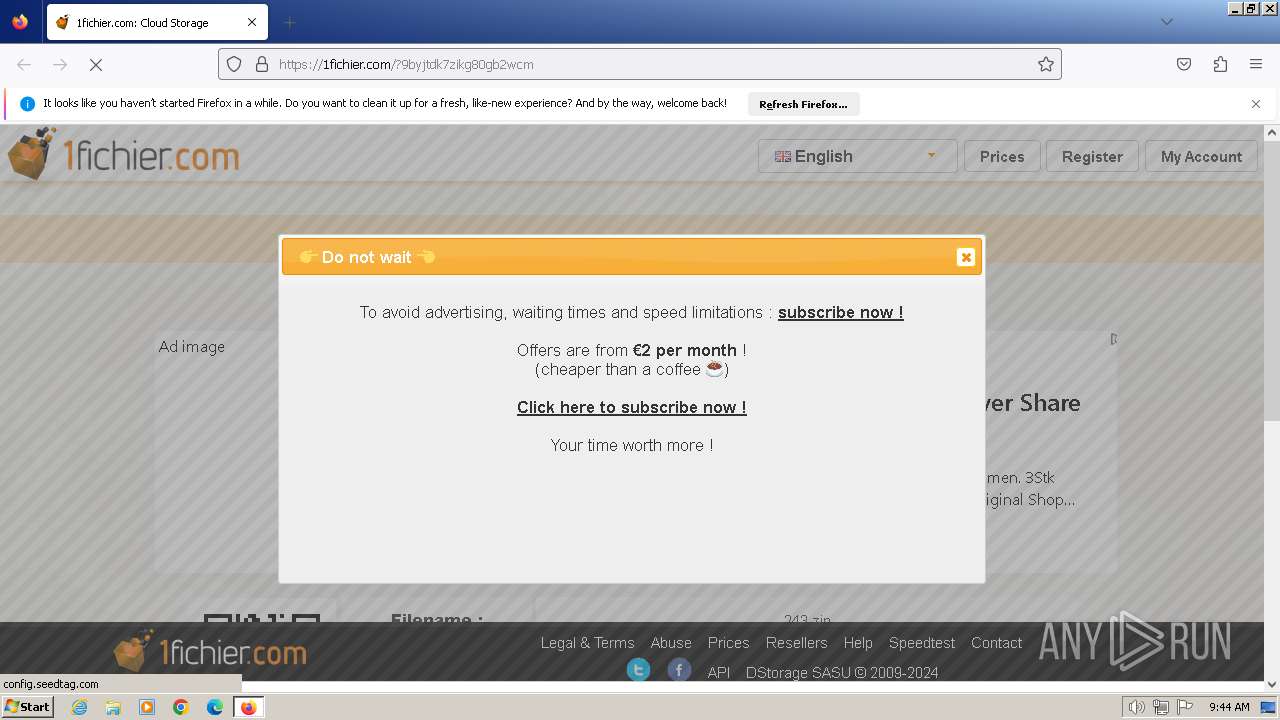Open the Help footer link
This screenshot has height=720, width=1280.
(x=858, y=643)
